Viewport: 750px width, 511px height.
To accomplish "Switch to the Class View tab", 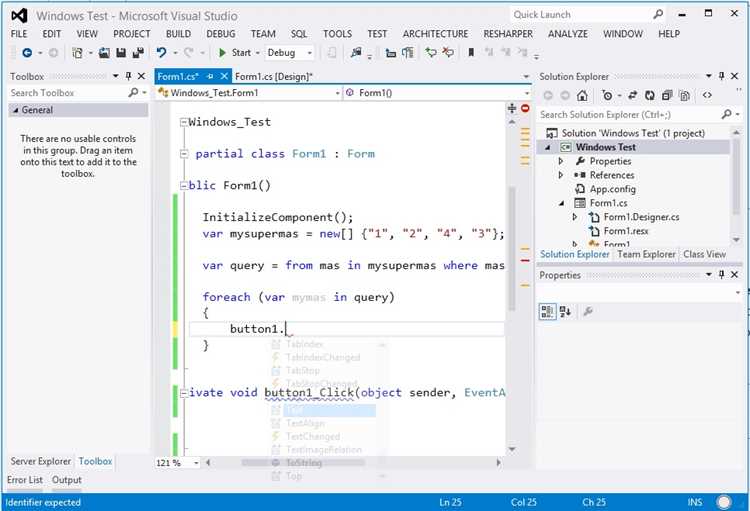I will (x=705, y=254).
